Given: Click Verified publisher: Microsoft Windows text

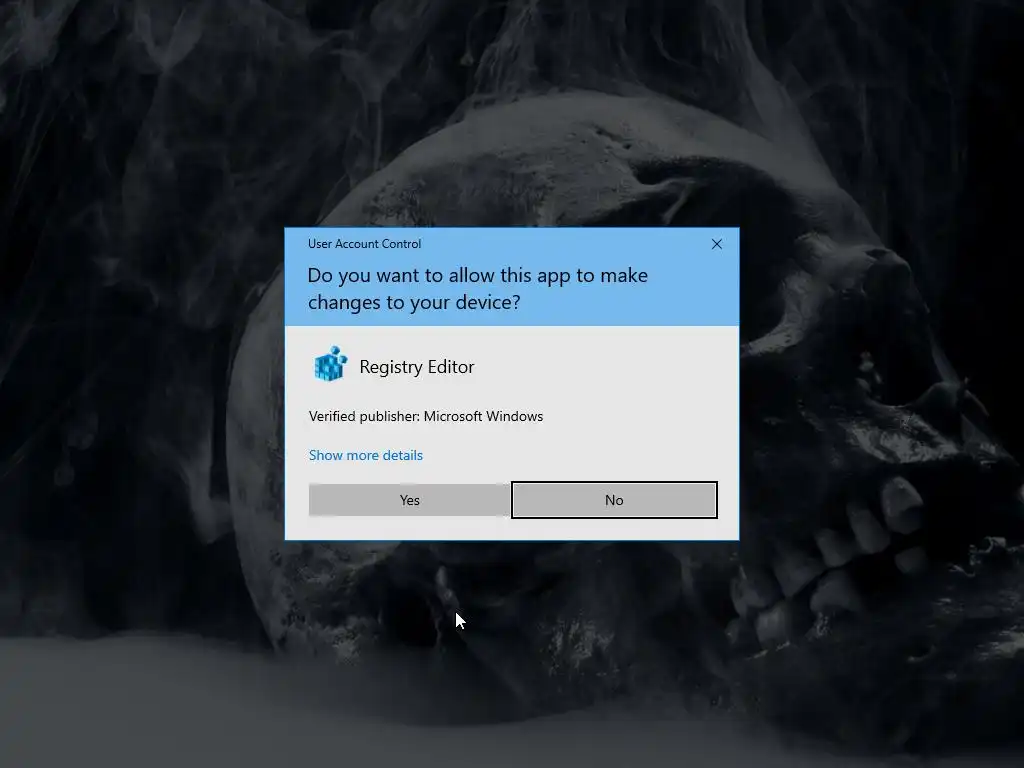Looking at the screenshot, I should tap(426, 417).
